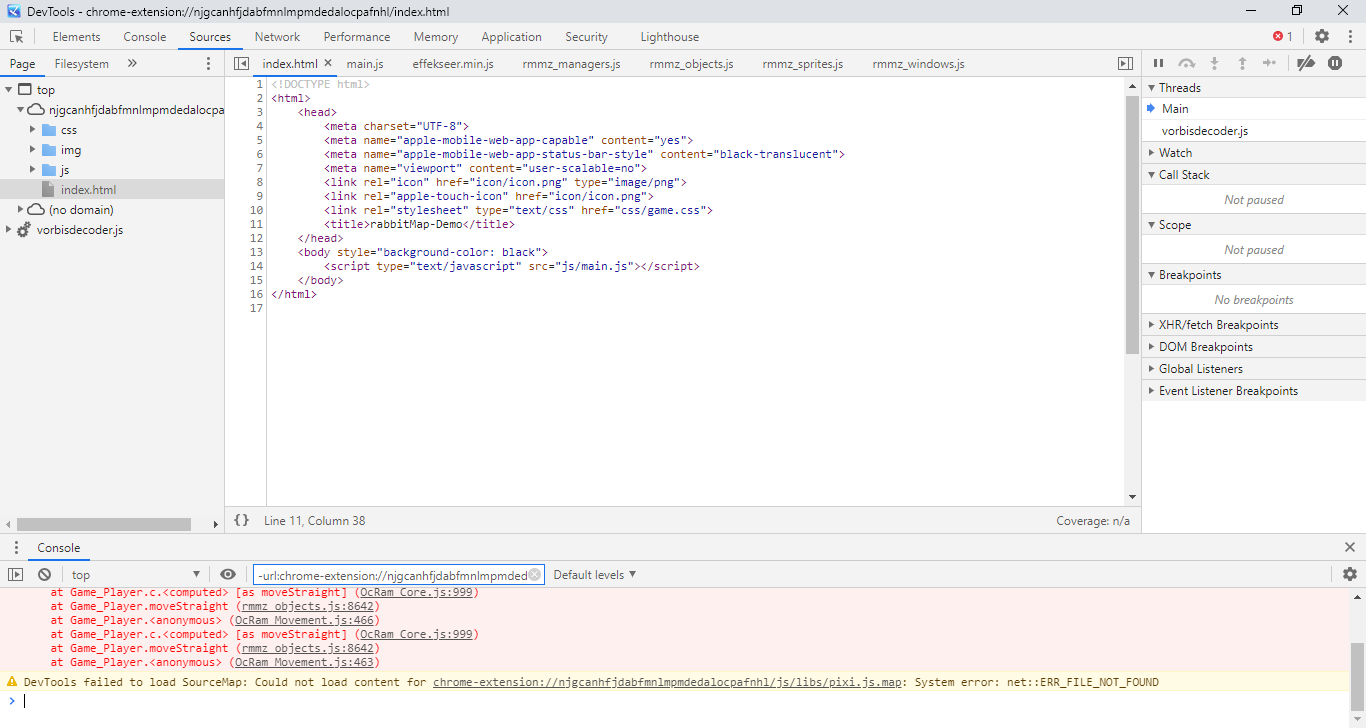
Task: Expand the img folder
Action: (32, 150)
